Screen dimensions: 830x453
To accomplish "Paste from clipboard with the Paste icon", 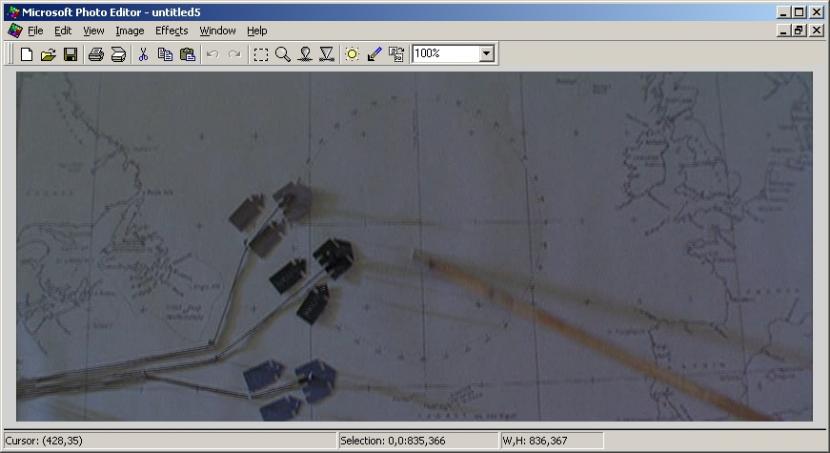I will tap(187, 54).
